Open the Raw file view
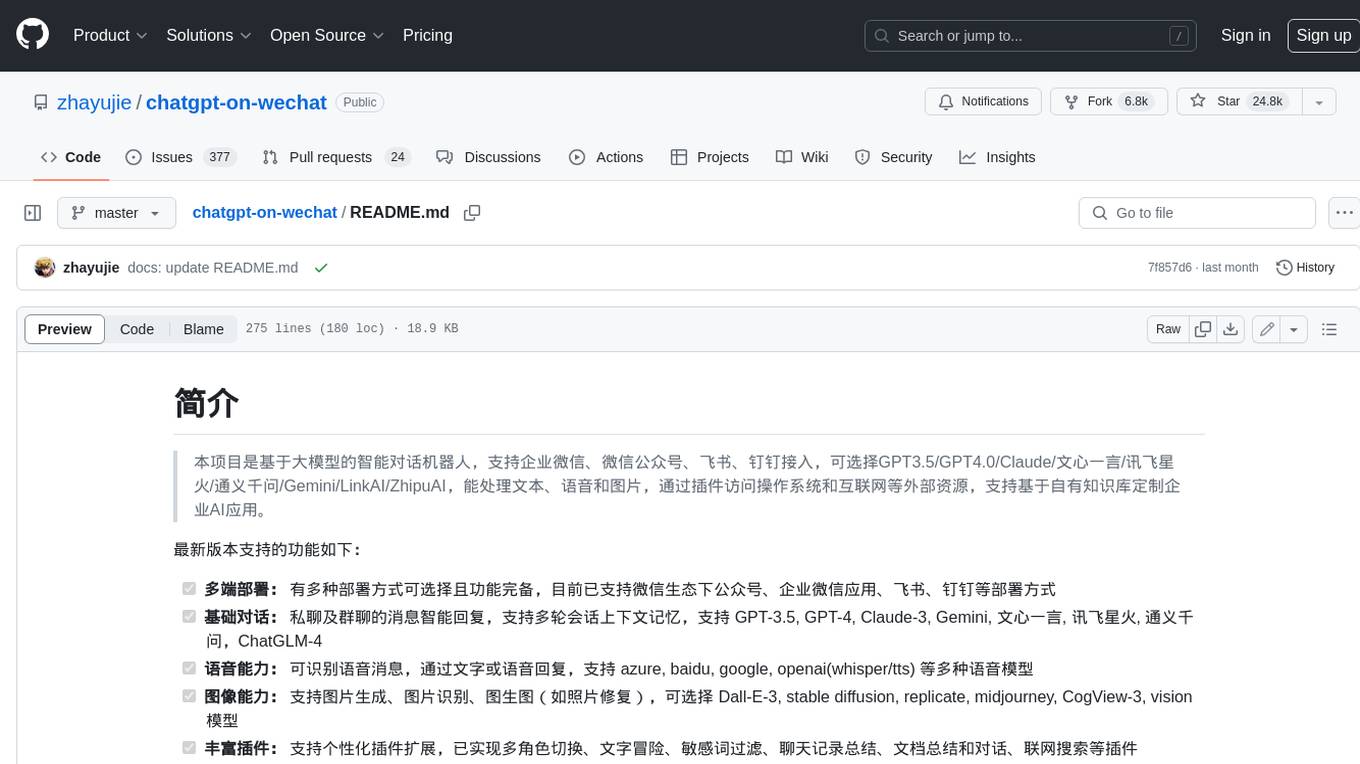The height and width of the screenshot is (764, 1360). point(1168,329)
